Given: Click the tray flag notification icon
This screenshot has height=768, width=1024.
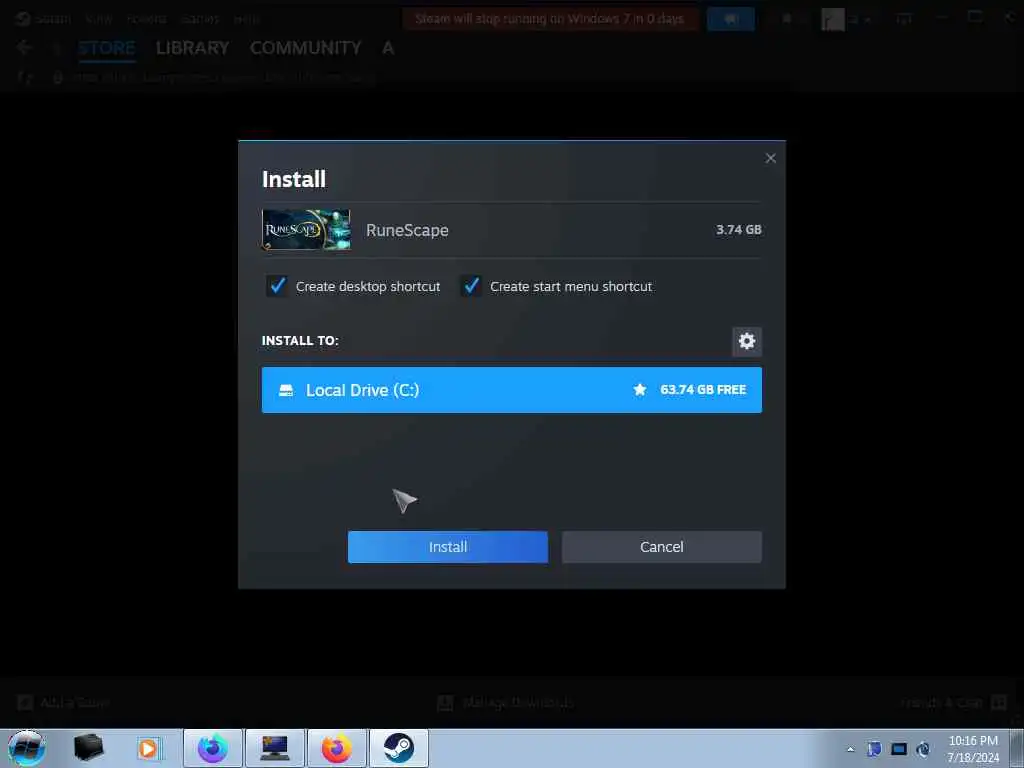Looking at the screenshot, I should [x=874, y=749].
